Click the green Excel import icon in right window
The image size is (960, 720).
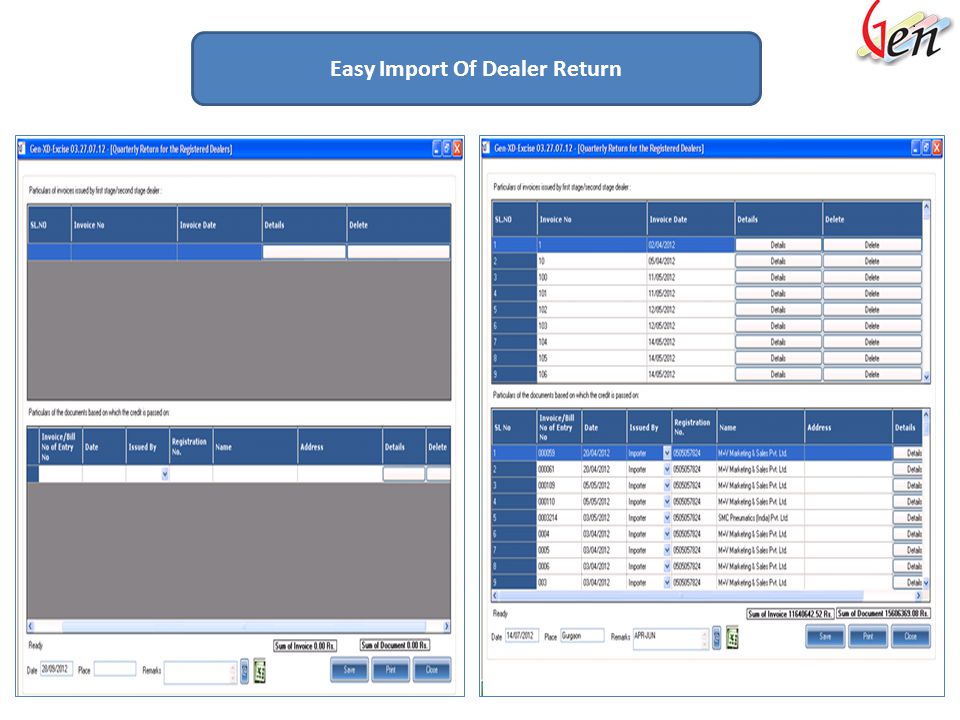click(x=732, y=637)
